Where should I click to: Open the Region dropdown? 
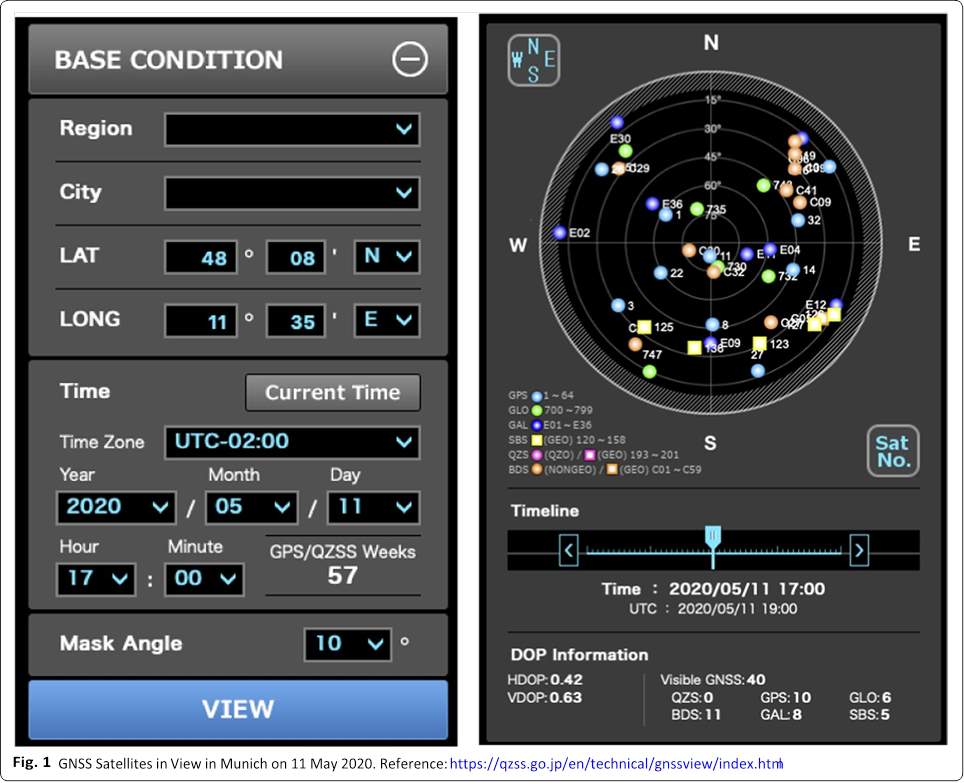pos(292,129)
